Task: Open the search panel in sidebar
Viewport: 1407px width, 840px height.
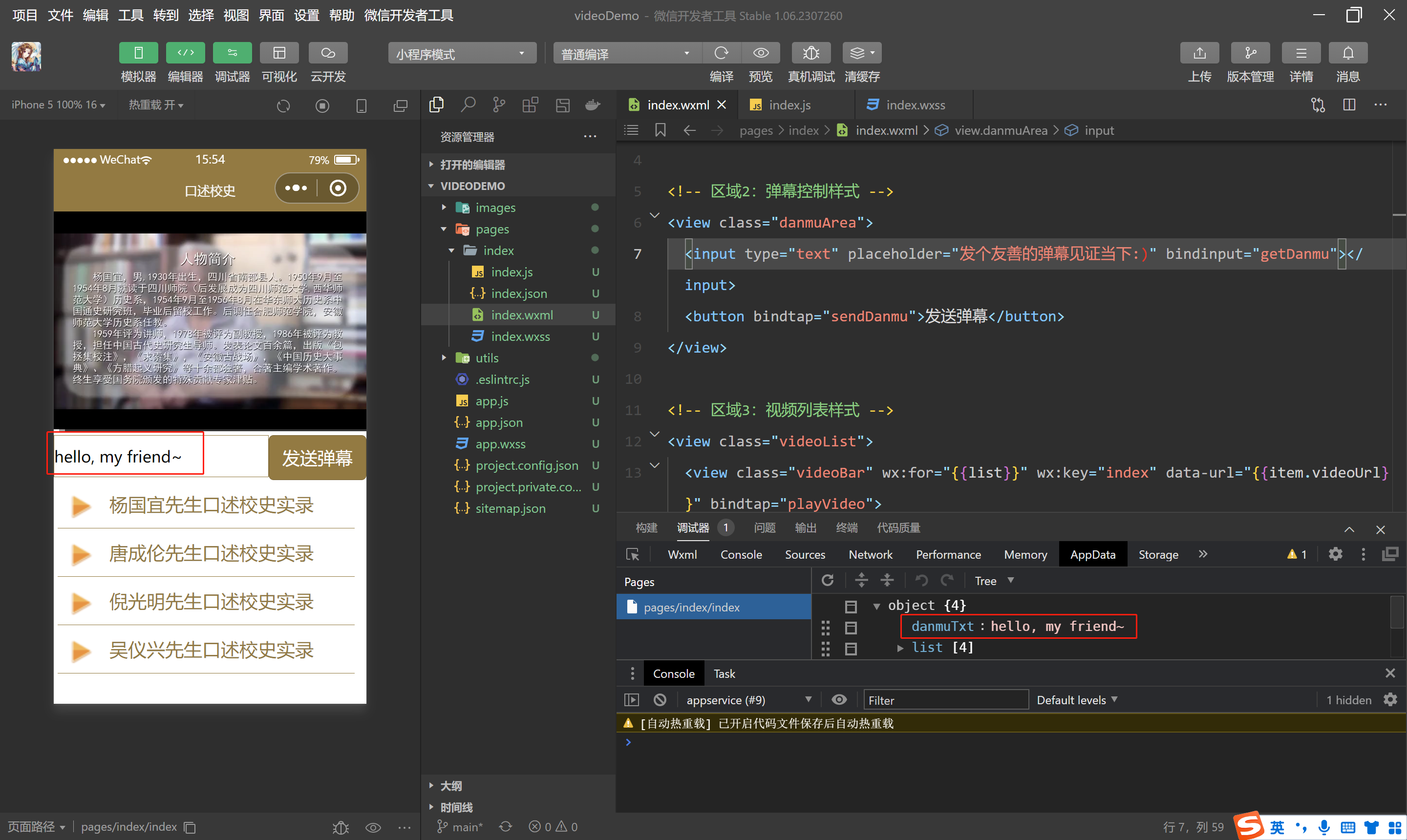Action: (468, 105)
